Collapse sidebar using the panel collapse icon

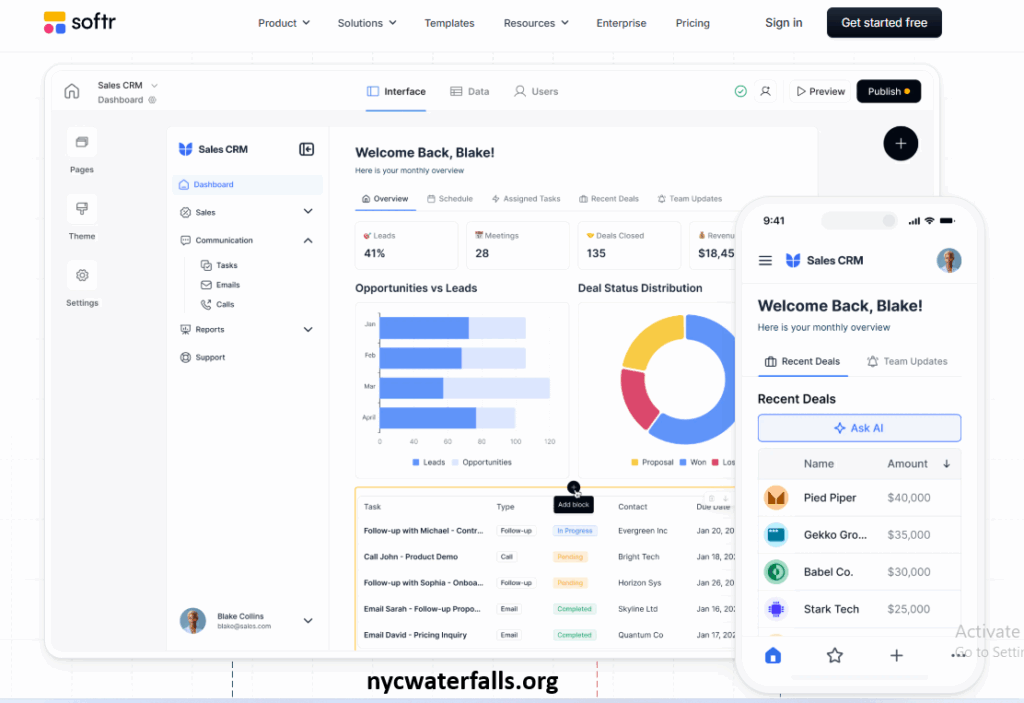pos(307,149)
